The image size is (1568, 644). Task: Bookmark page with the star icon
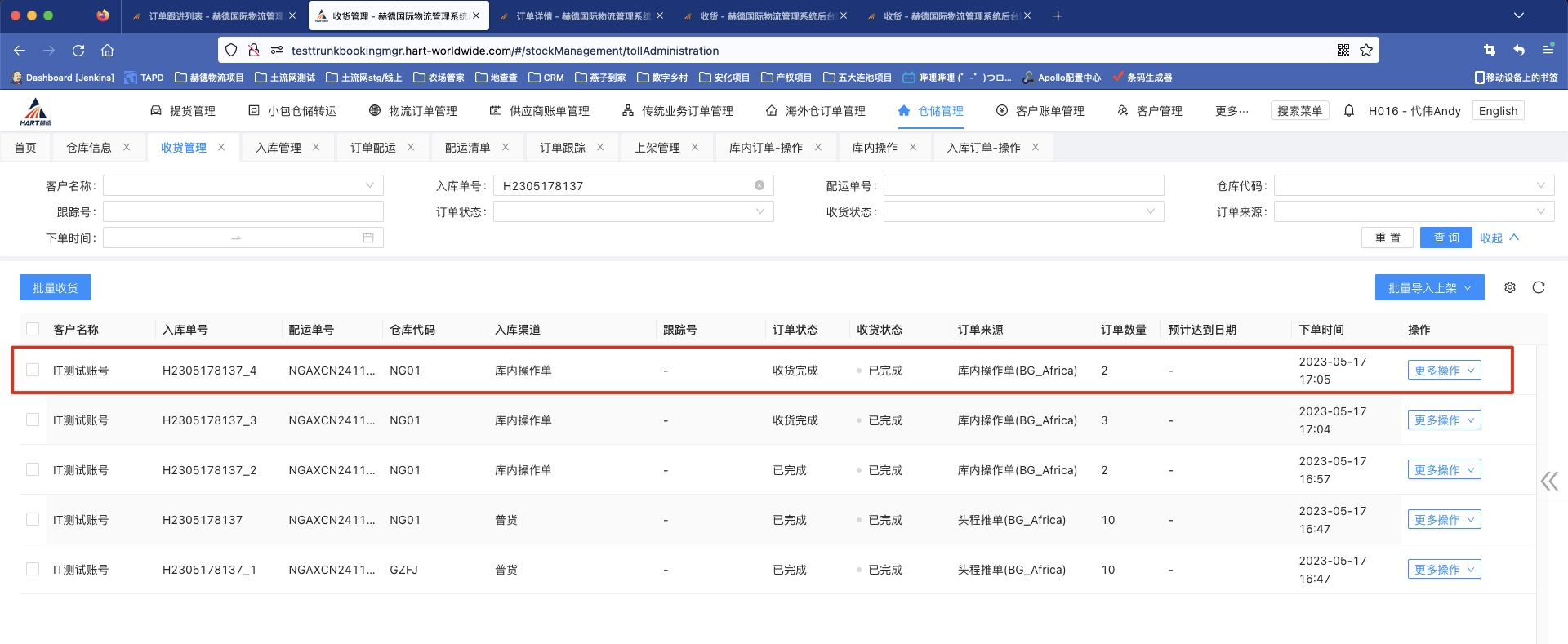pos(1366,51)
